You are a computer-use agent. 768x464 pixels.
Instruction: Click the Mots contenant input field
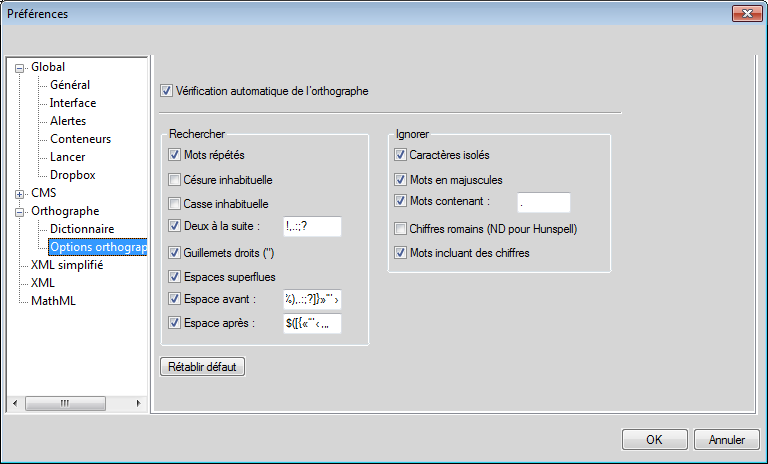(x=543, y=204)
